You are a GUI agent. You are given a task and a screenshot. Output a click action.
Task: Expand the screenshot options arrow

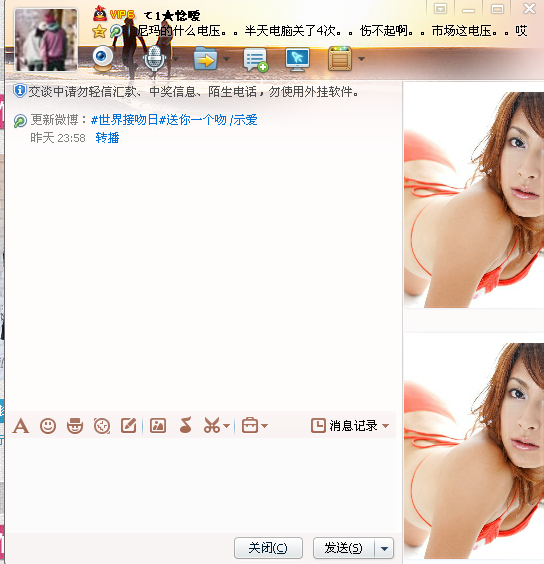pos(226,426)
